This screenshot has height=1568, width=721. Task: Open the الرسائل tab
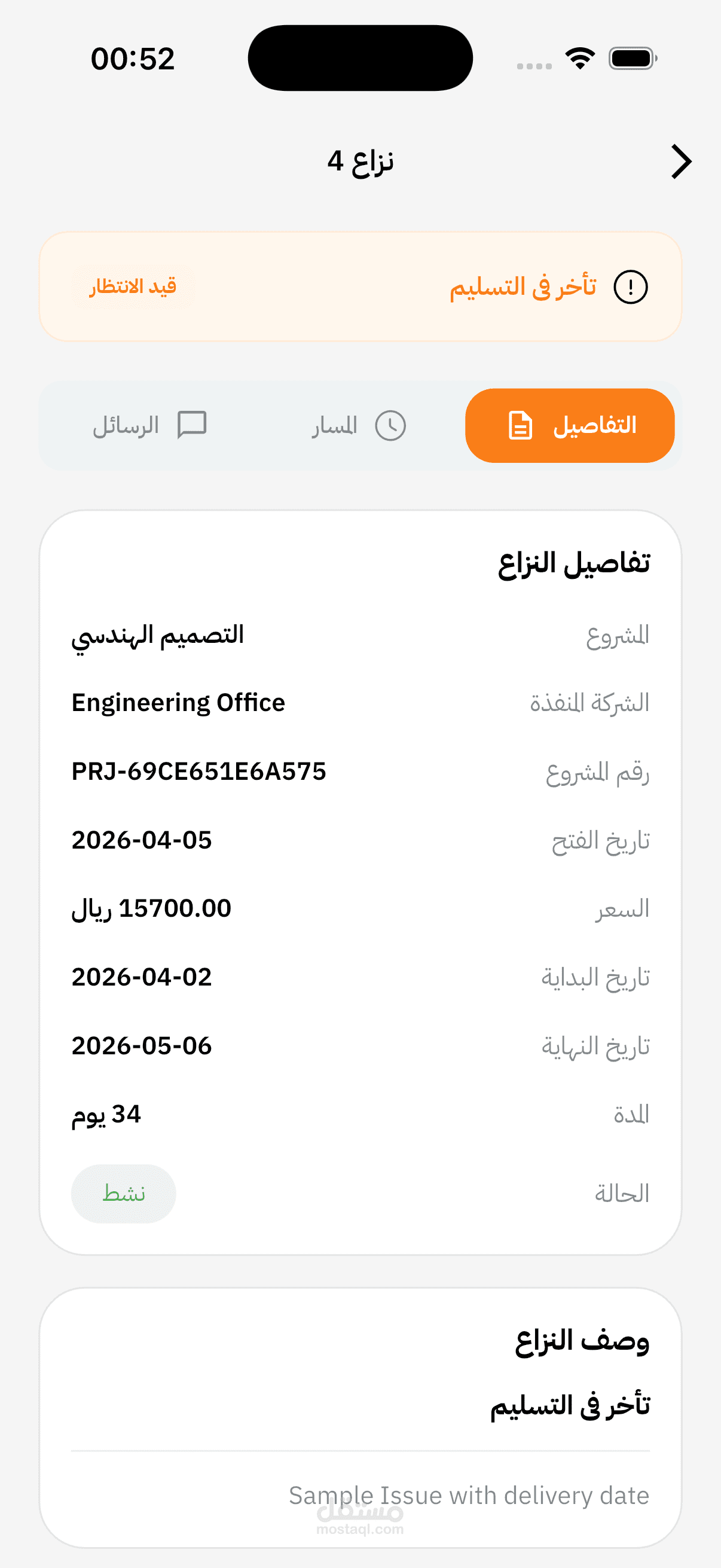click(149, 425)
